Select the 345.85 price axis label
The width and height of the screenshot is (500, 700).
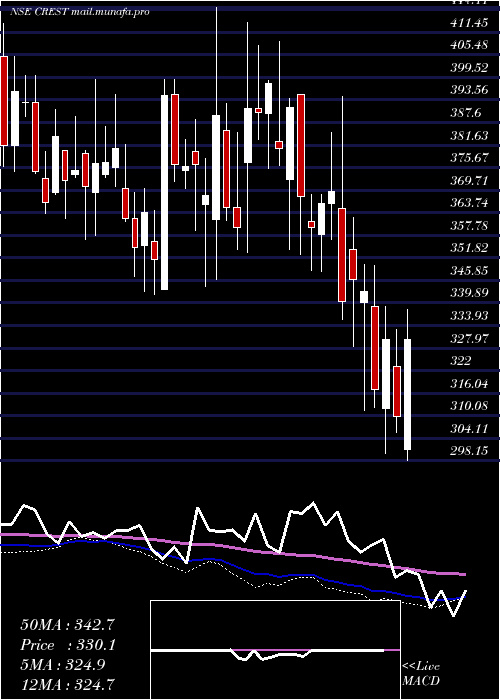tap(469, 271)
